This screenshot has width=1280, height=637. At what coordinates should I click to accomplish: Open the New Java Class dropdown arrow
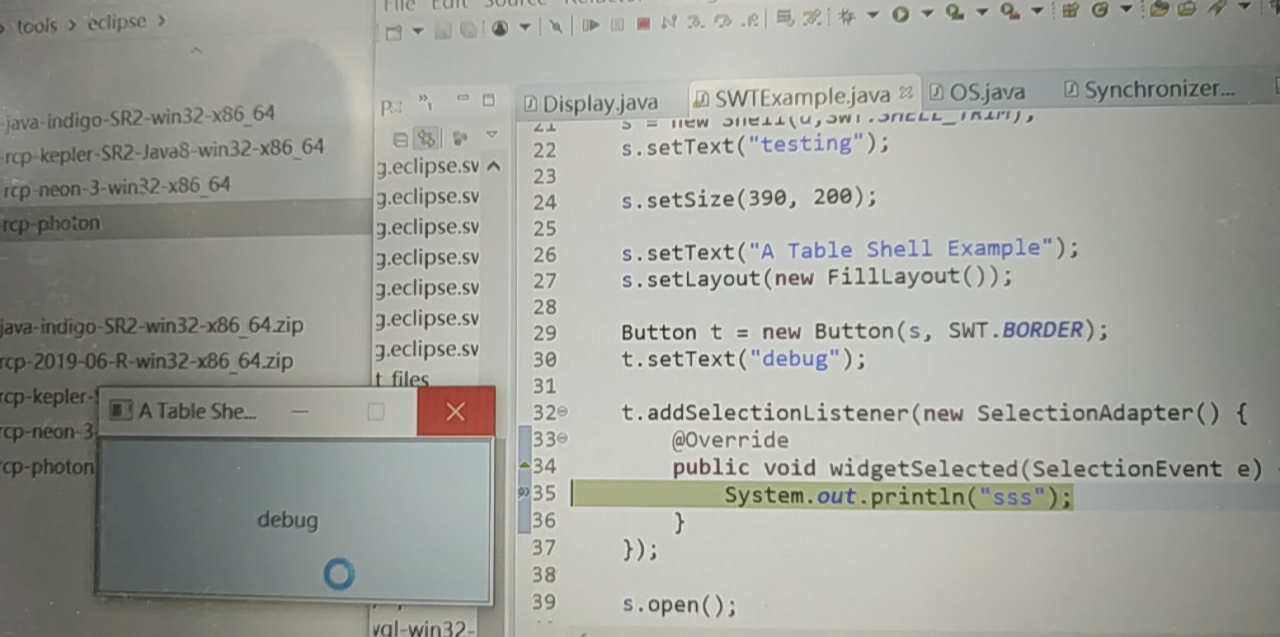(x=1126, y=9)
